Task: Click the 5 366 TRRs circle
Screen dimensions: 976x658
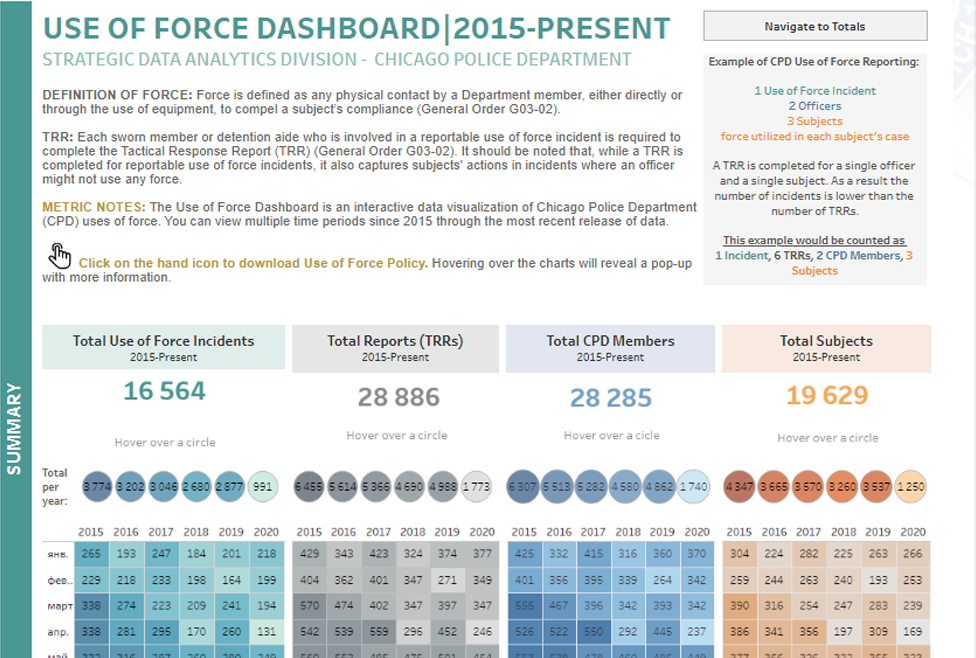Action: 376,487
